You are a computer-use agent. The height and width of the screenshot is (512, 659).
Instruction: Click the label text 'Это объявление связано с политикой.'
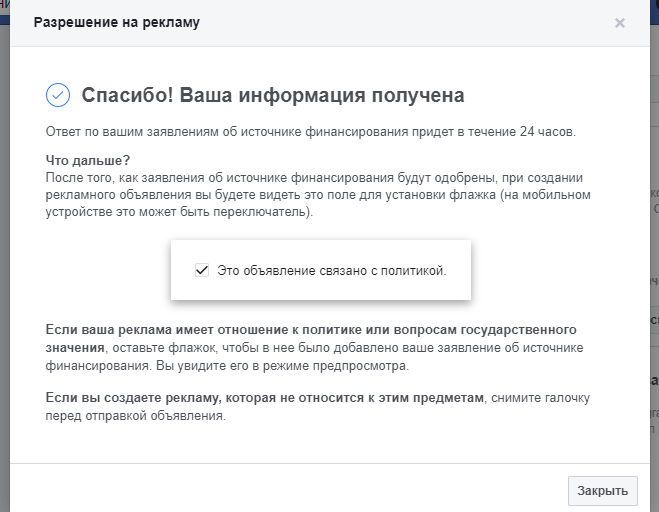[332, 270]
